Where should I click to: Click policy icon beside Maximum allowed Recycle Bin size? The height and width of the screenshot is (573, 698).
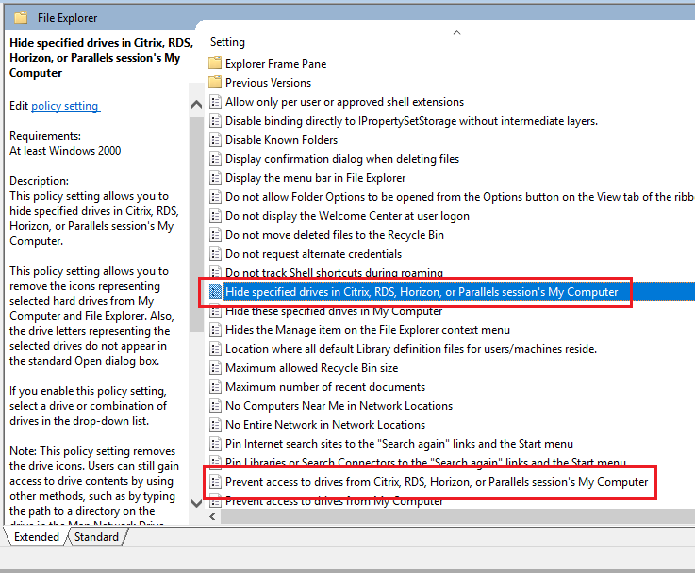pyautogui.click(x=215, y=368)
